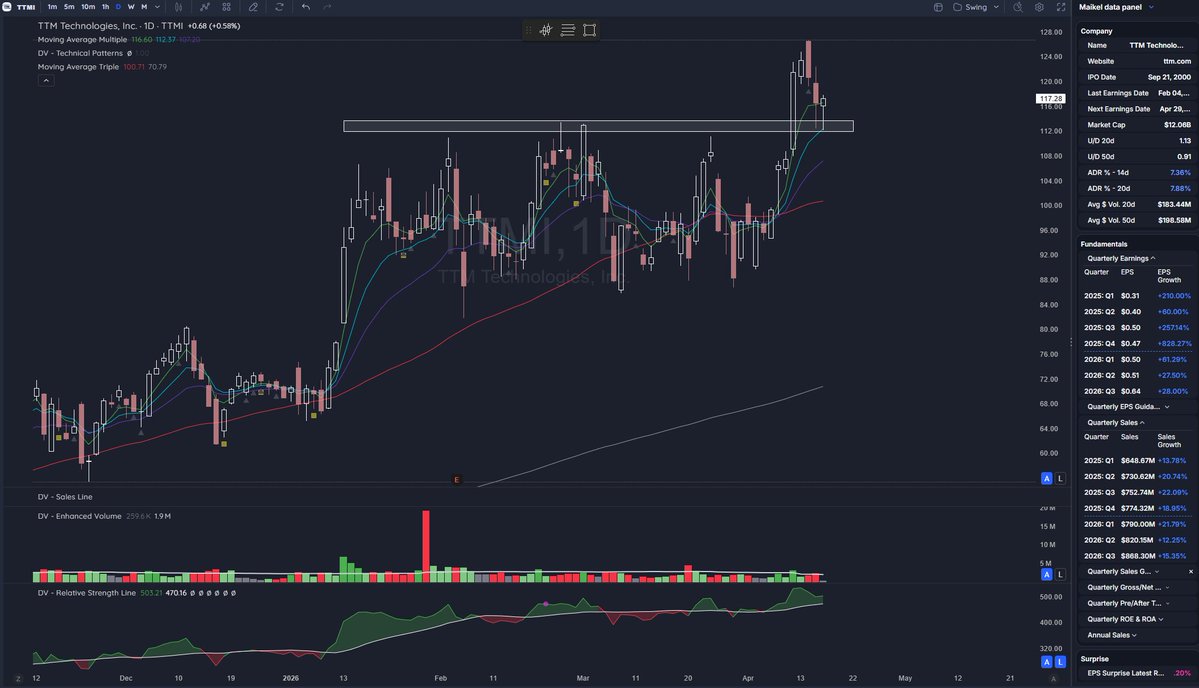Grab the floating toolbar drag handle
The width and height of the screenshot is (1199, 688).
point(528,30)
